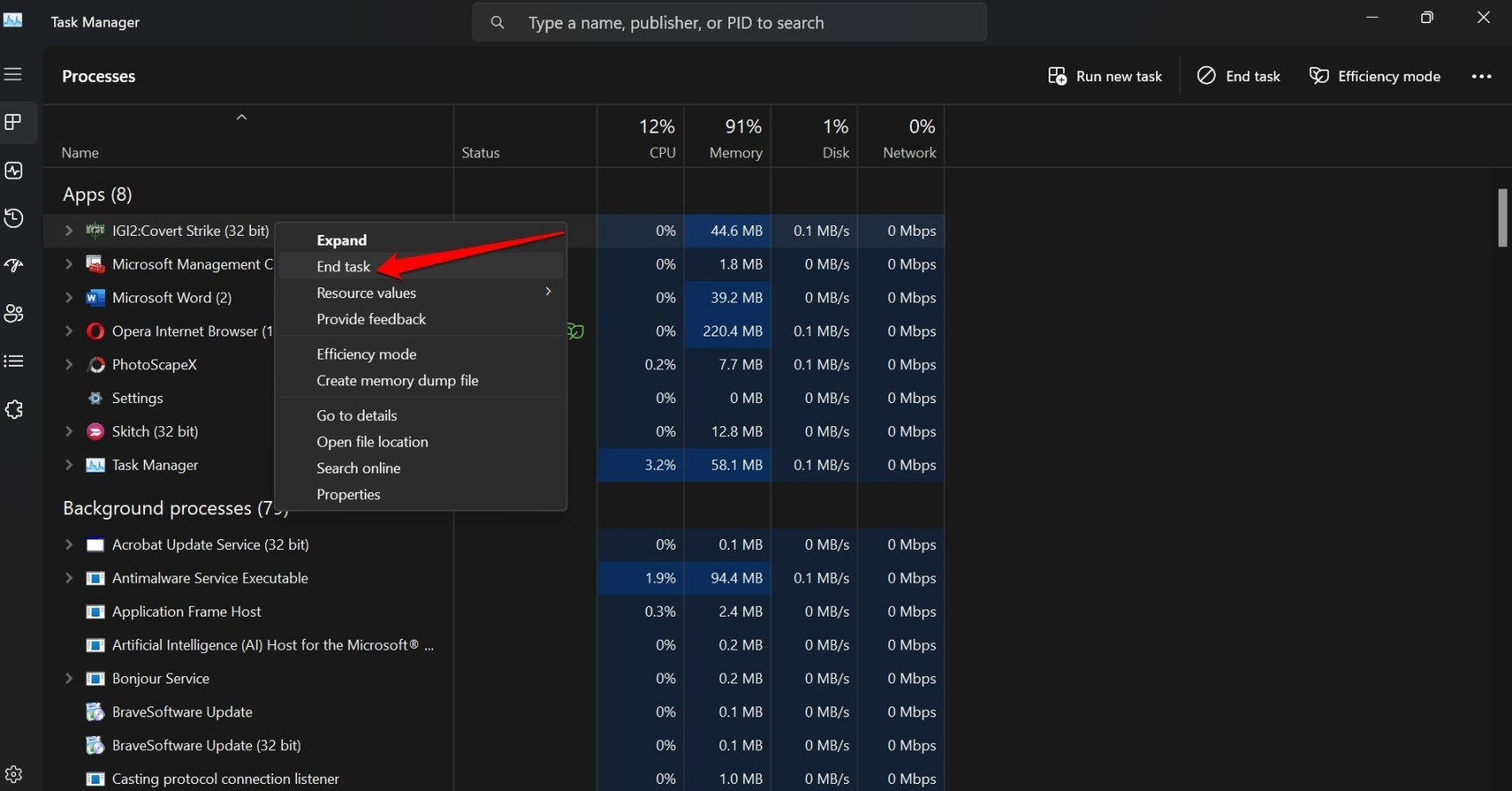This screenshot has width=1512, height=791.
Task: Click the vertical scrollbar thumb
Action: pos(1502,218)
